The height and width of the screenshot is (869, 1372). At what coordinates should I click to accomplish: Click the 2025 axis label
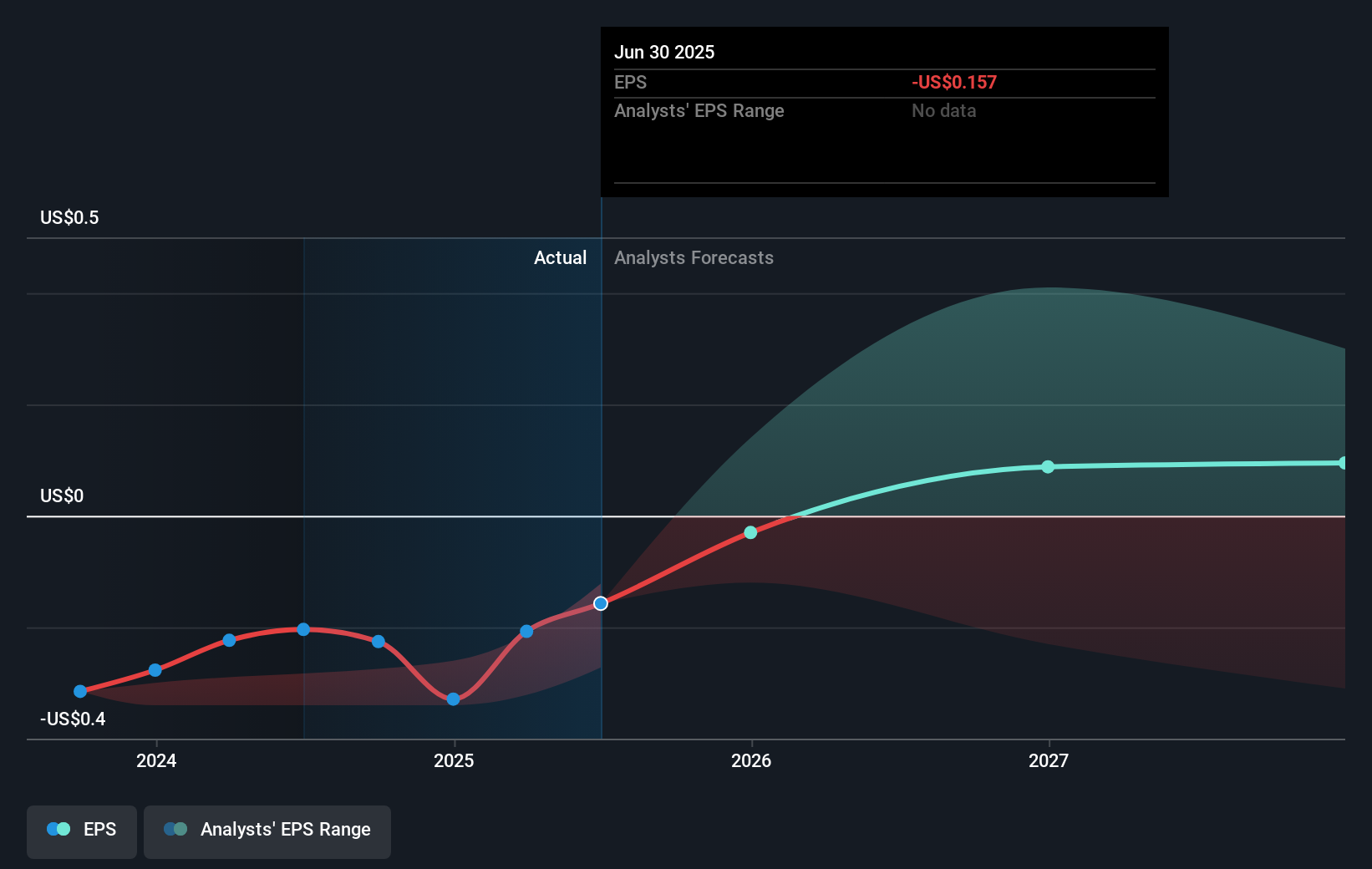point(452,761)
